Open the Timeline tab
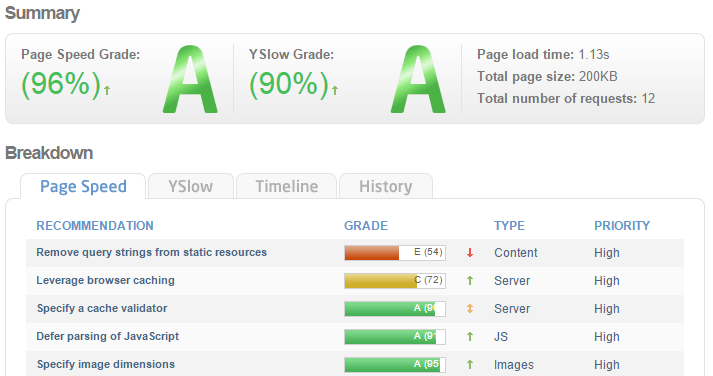 pyautogui.click(x=286, y=186)
